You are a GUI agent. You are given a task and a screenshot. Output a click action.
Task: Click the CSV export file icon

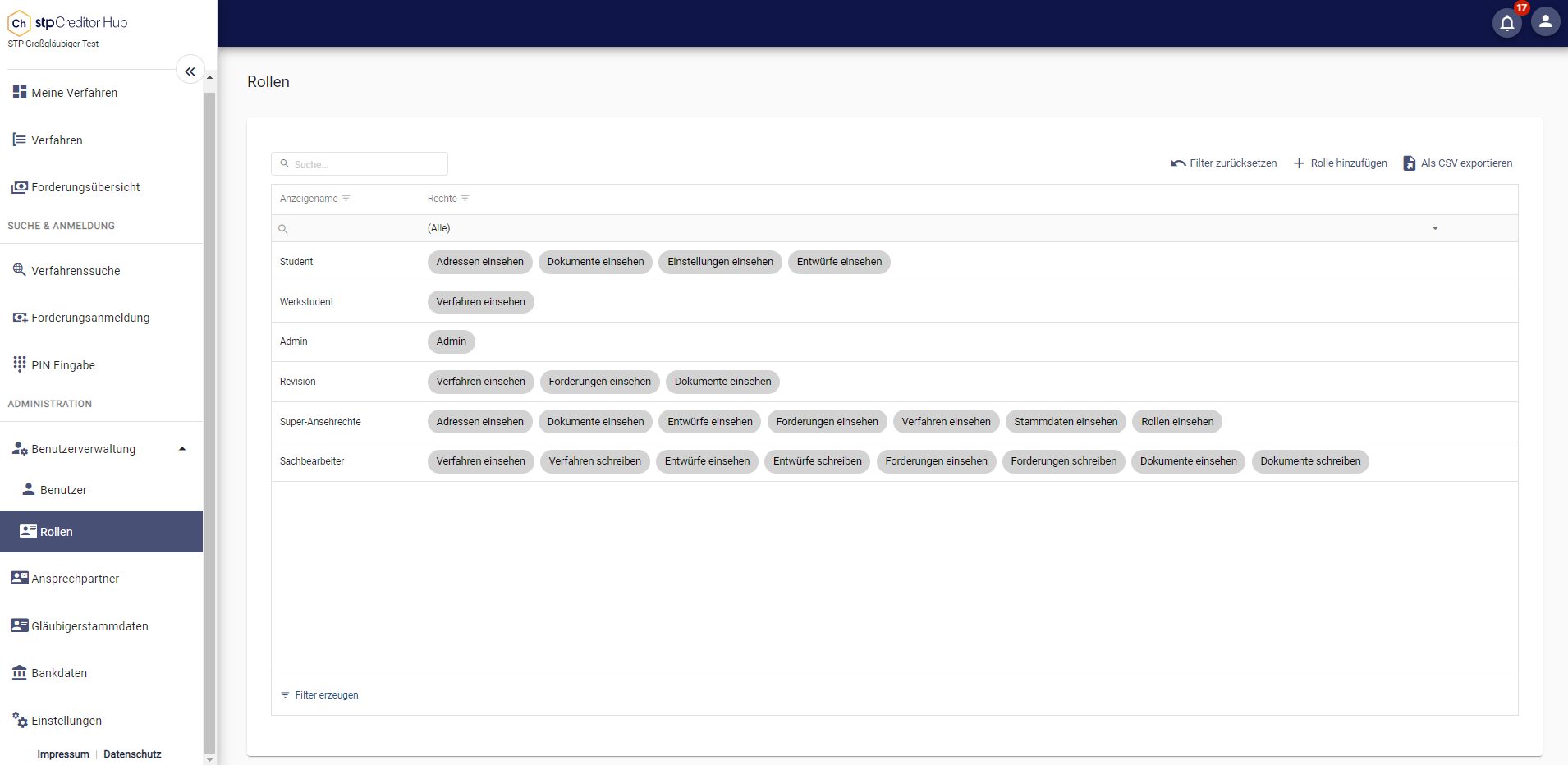[x=1410, y=163]
